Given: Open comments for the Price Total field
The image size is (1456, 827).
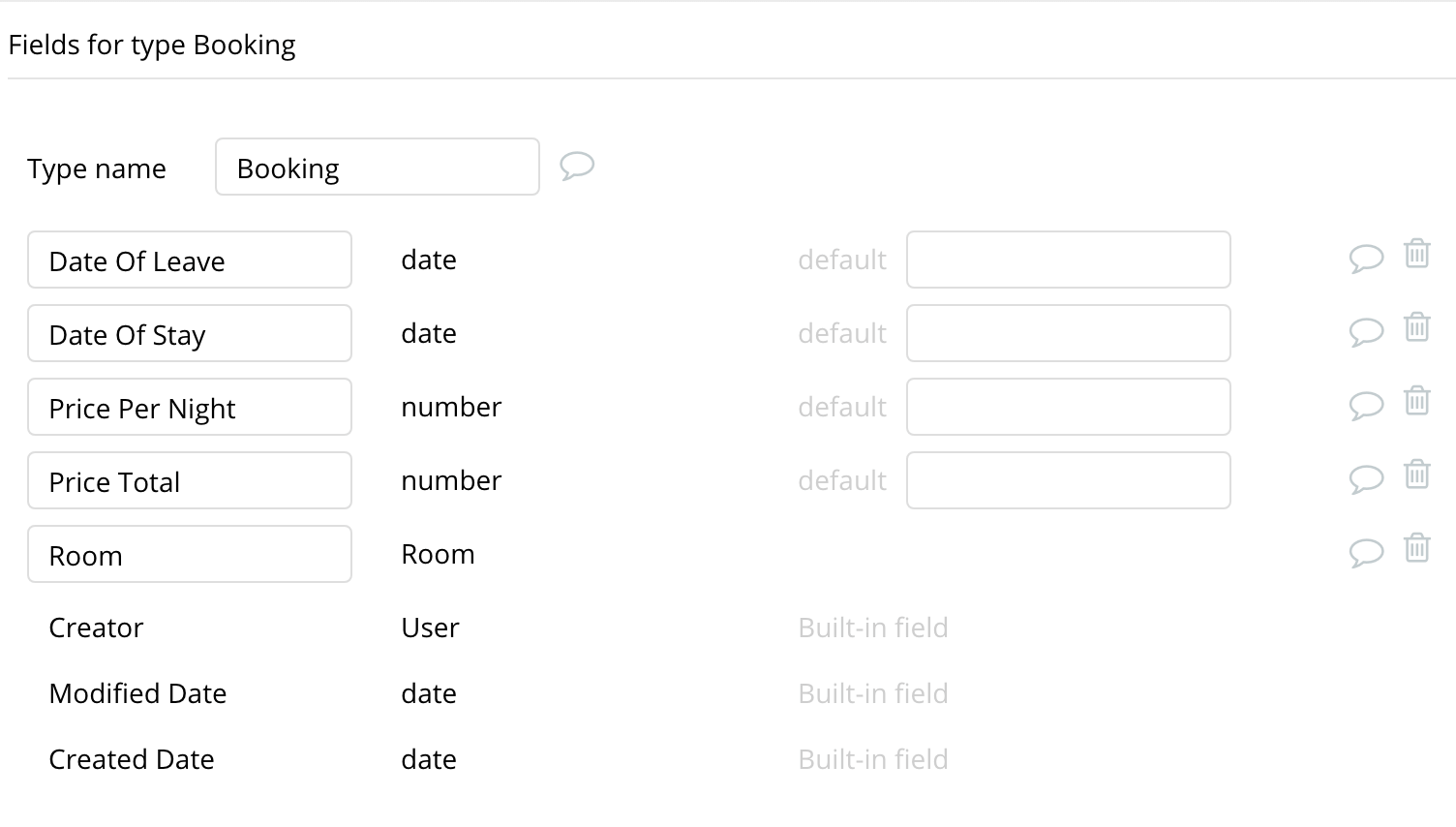Looking at the screenshot, I should 1367,476.
